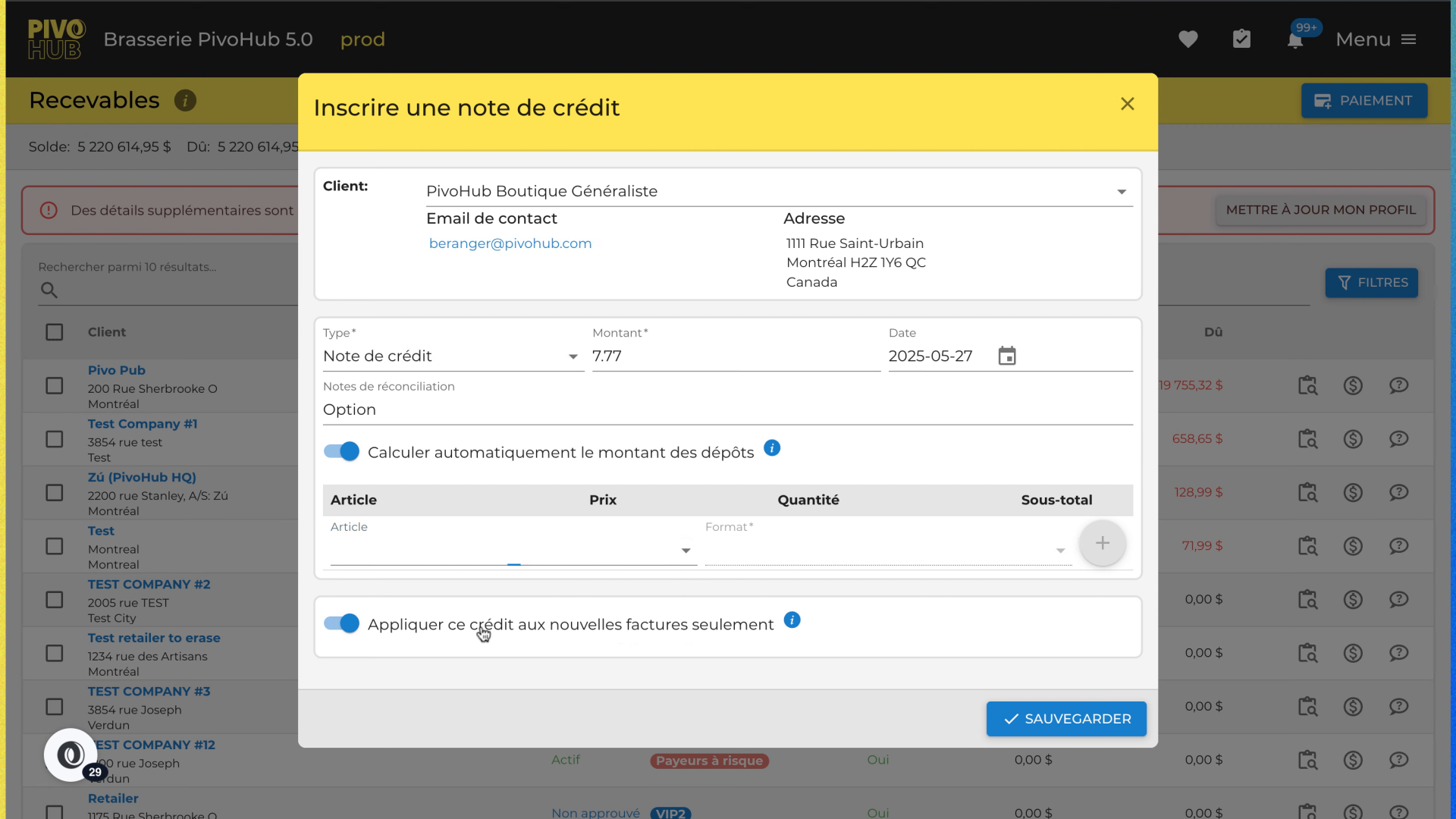The width and height of the screenshot is (1456, 819).
Task: Expand the Article selection dropdown
Action: click(x=685, y=551)
